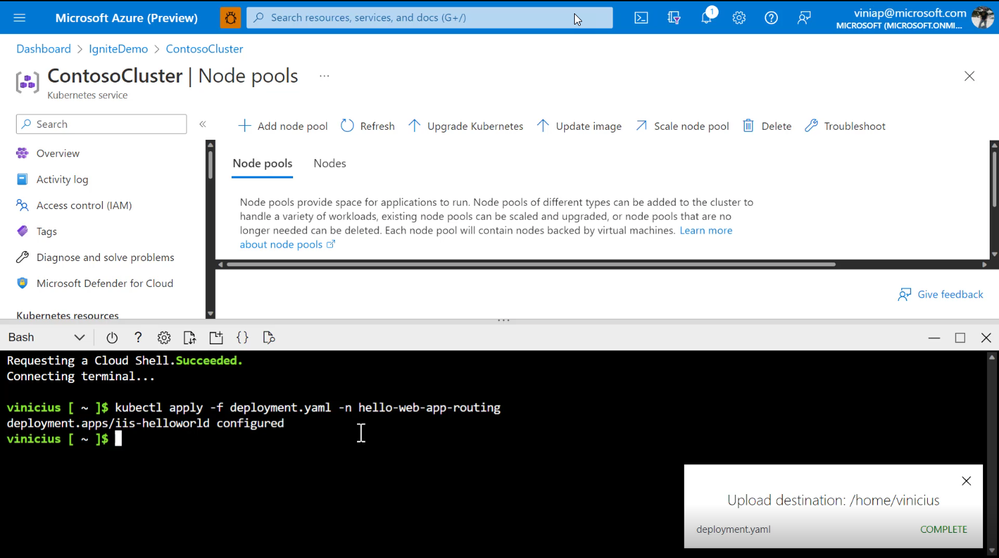Go to the ContosoCluster breadcrumb

(204, 49)
